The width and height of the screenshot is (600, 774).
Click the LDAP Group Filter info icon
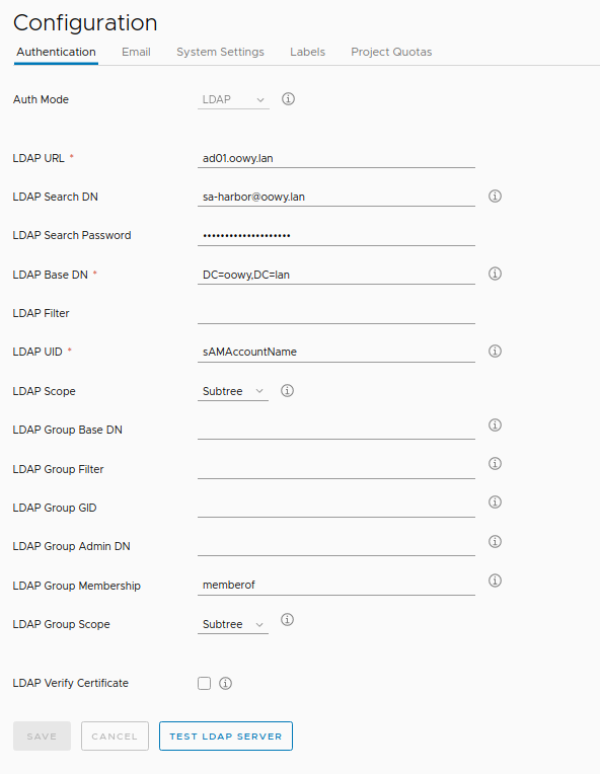click(x=494, y=464)
